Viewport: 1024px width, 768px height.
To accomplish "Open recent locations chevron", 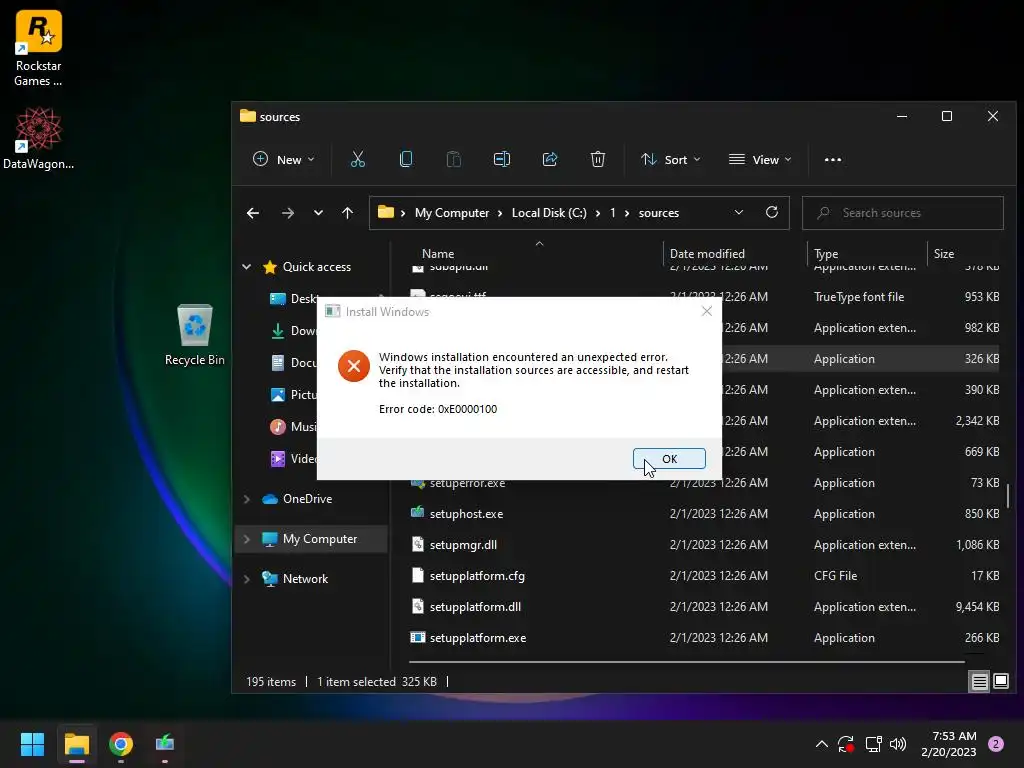I will tap(318, 213).
